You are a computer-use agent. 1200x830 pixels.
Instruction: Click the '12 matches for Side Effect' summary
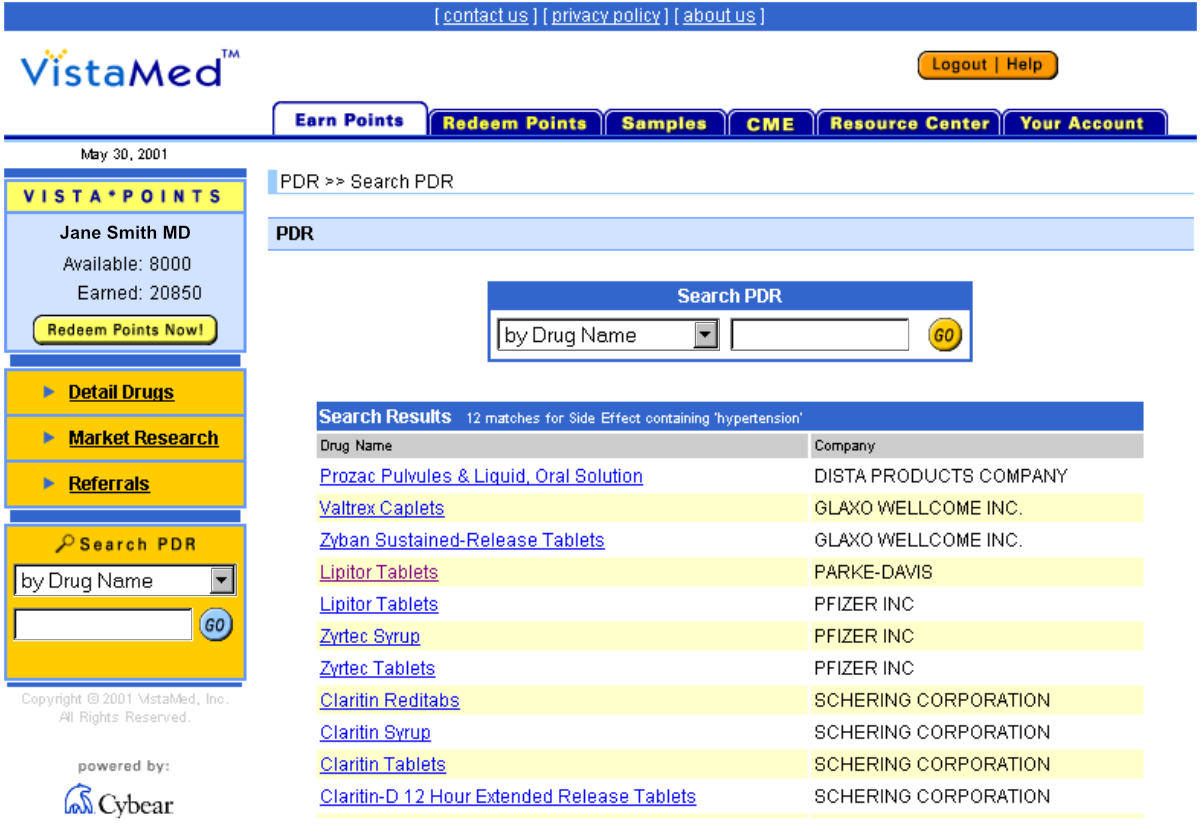[634, 418]
